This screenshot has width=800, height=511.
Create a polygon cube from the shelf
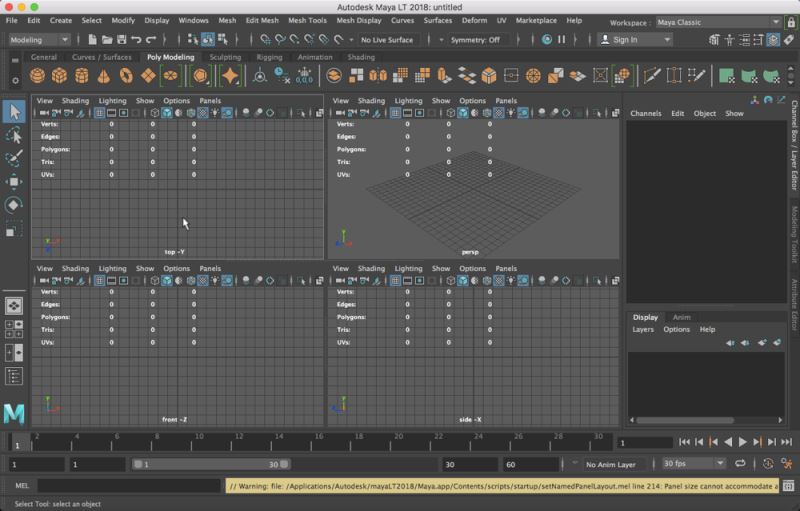(x=59, y=76)
